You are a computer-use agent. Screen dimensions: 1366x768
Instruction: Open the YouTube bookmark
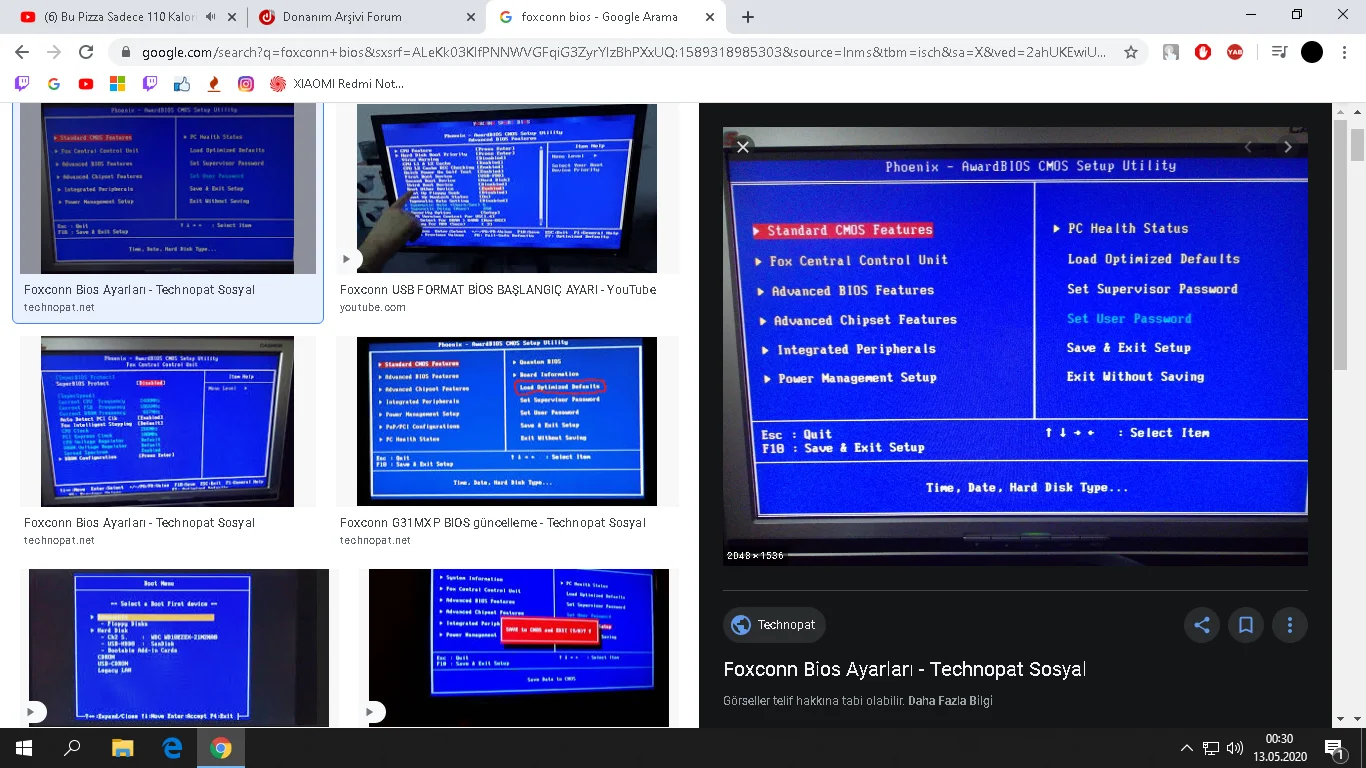point(86,84)
